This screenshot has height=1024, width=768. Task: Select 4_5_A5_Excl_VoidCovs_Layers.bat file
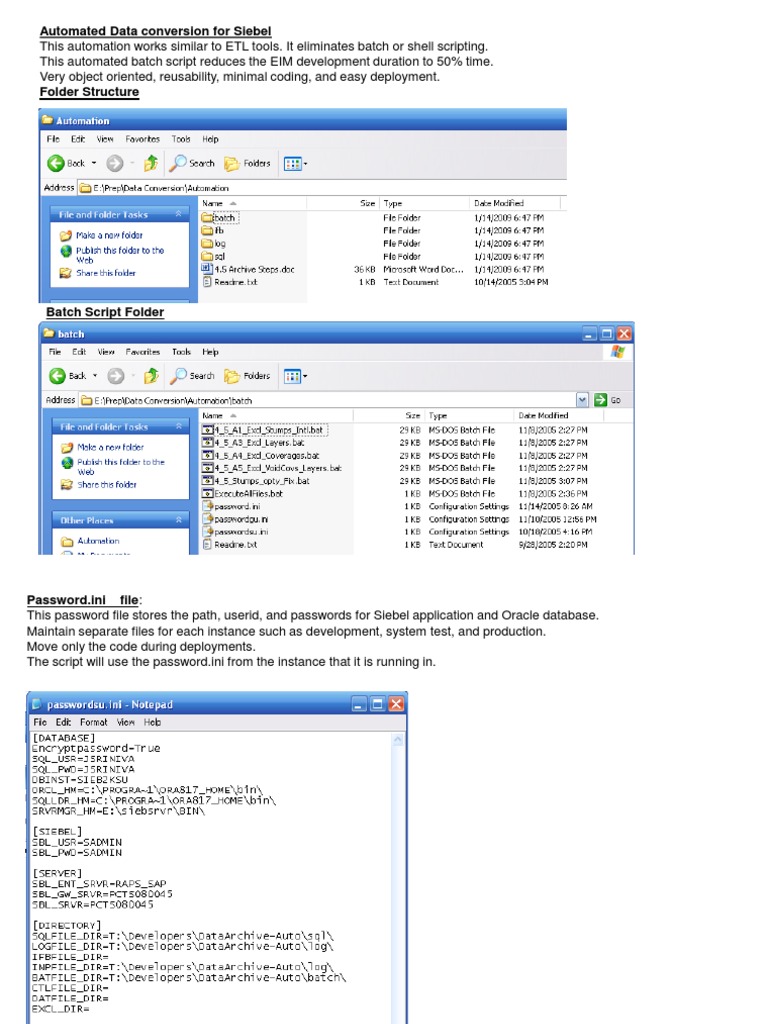(272, 468)
